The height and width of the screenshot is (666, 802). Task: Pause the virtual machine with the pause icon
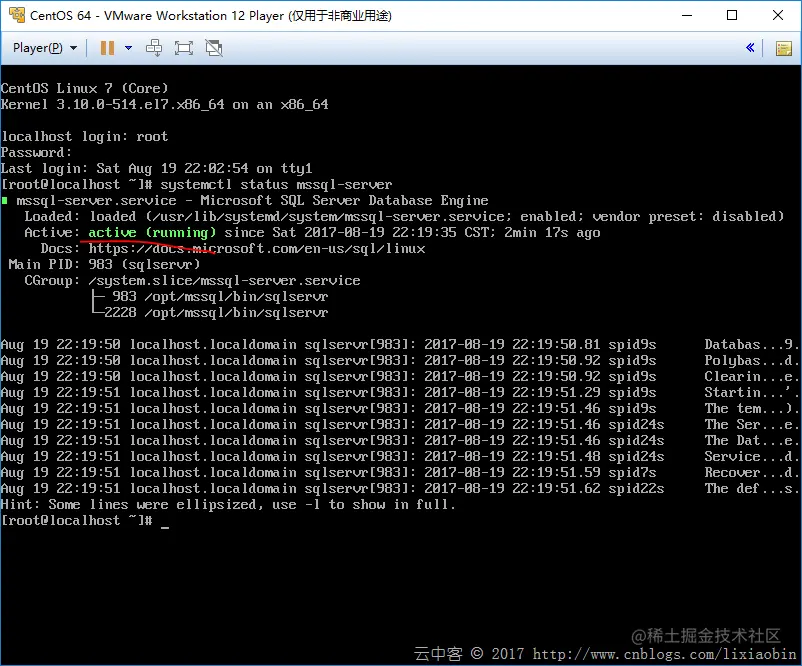pos(107,48)
